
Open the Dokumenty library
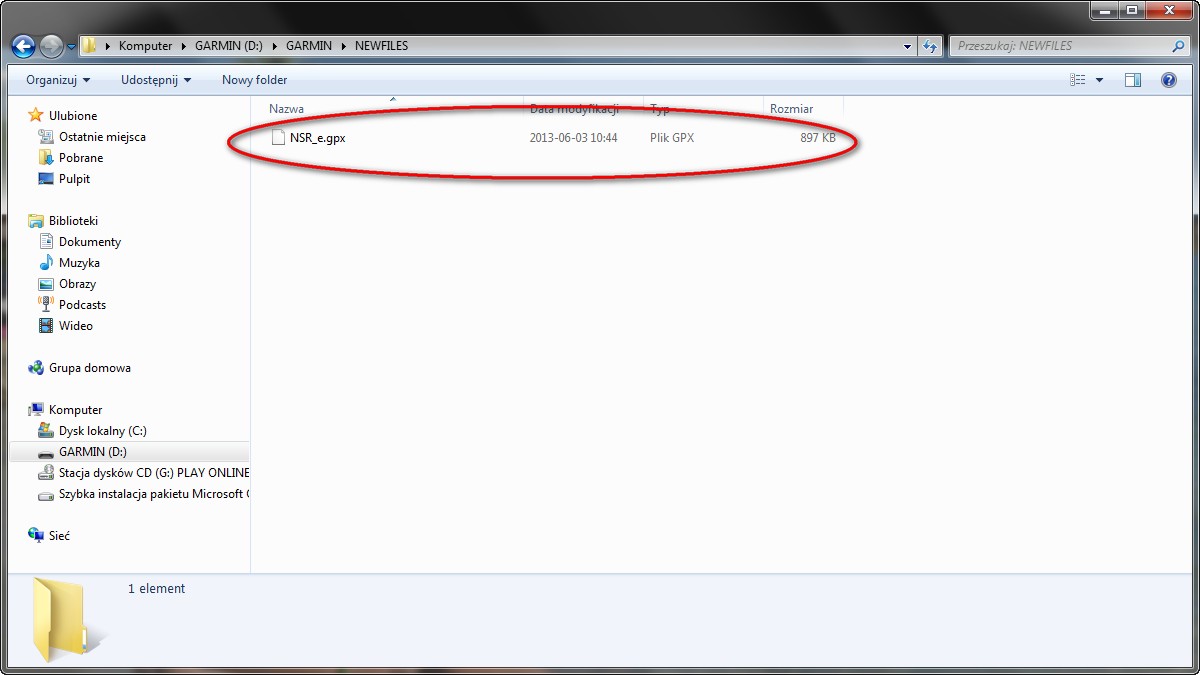click(x=90, y=242)
